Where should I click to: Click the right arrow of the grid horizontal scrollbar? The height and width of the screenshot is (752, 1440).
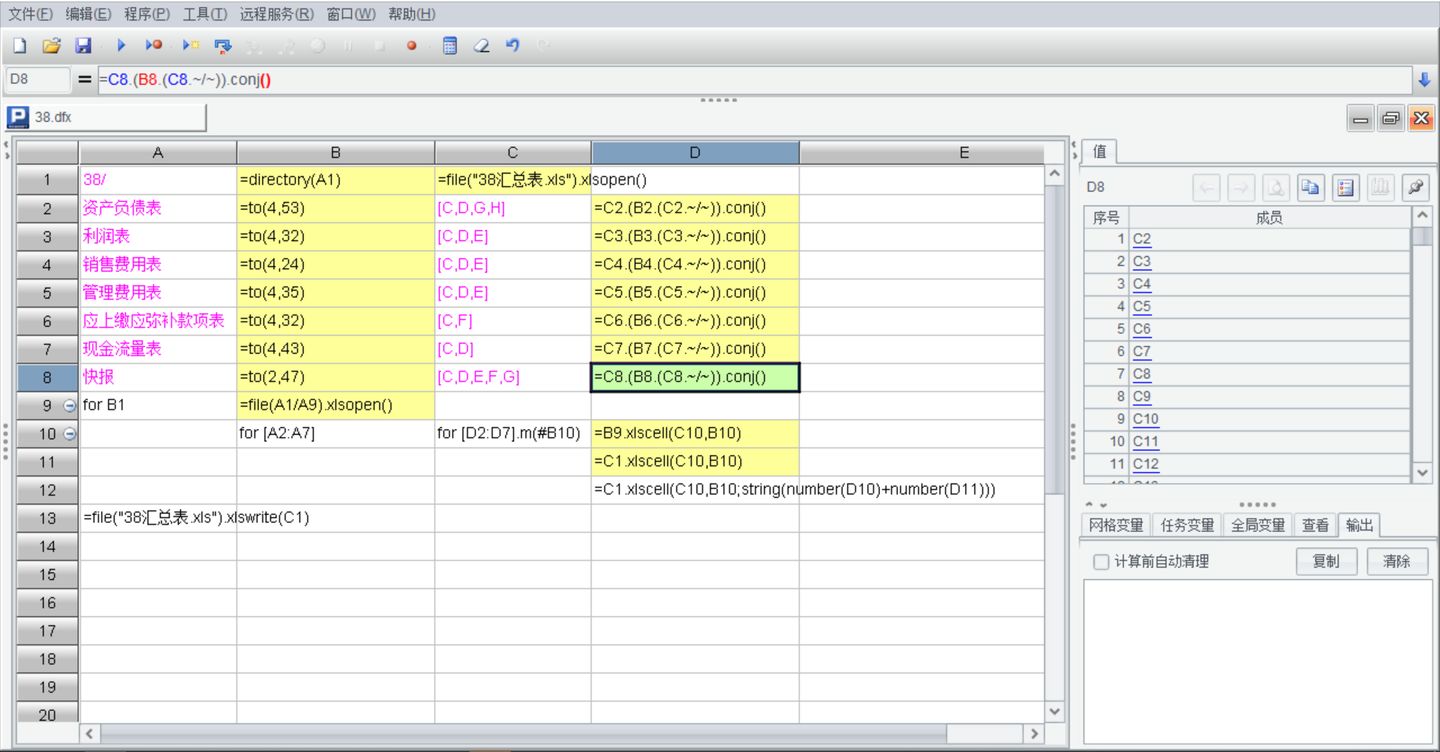pos(1034,733)
